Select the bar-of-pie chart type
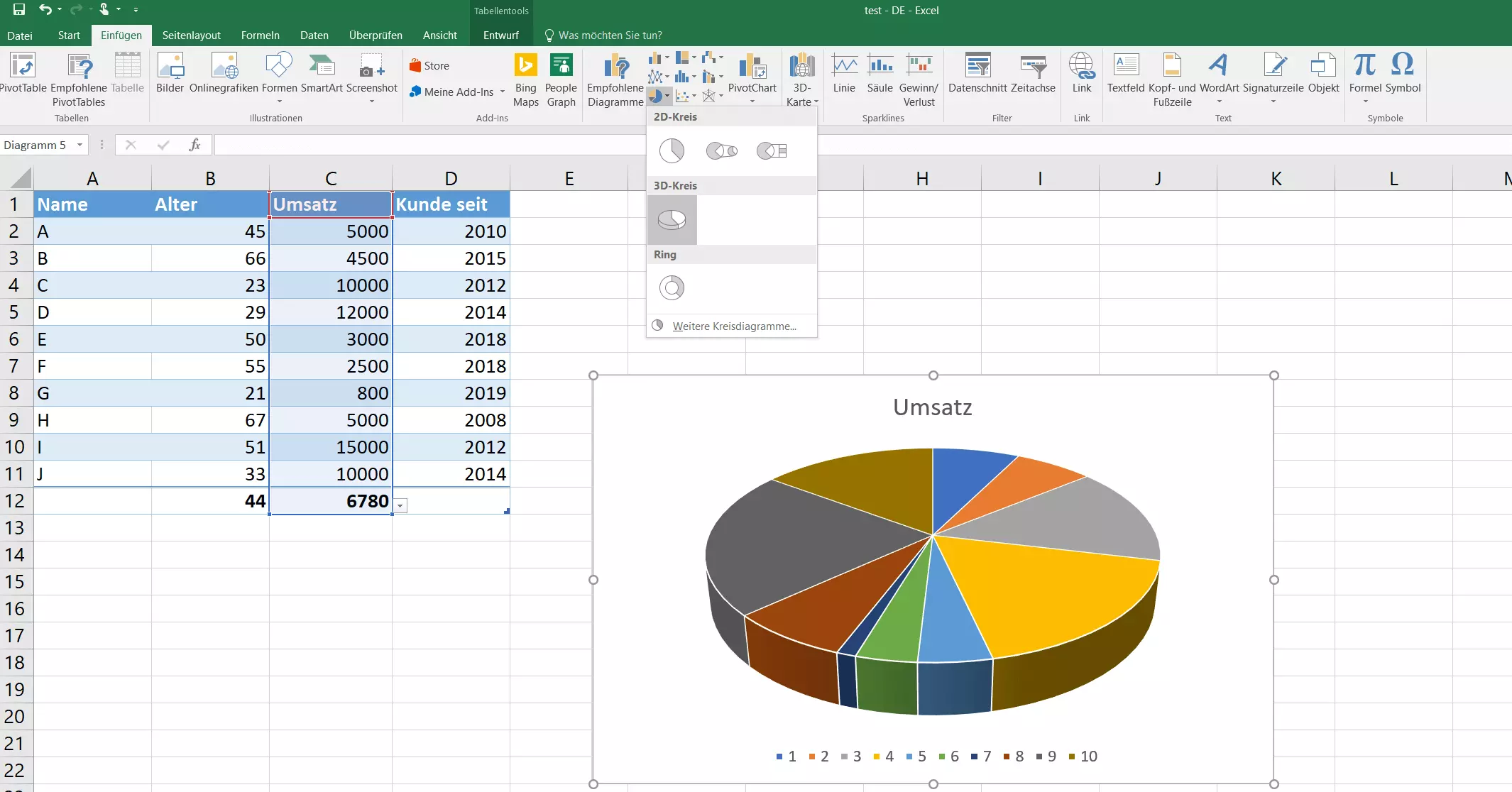Image resolution: width=1512 pixels, height=792 pixels. point(772,150)
